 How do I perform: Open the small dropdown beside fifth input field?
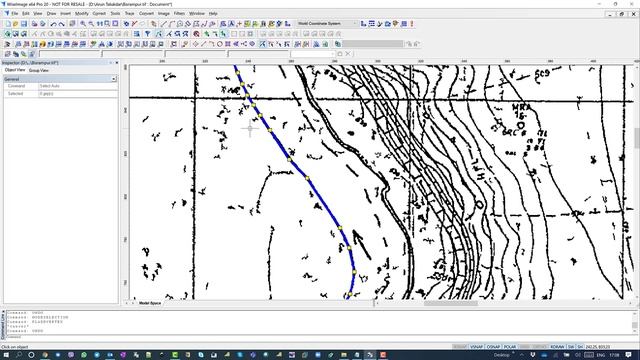tap(333, 53)
